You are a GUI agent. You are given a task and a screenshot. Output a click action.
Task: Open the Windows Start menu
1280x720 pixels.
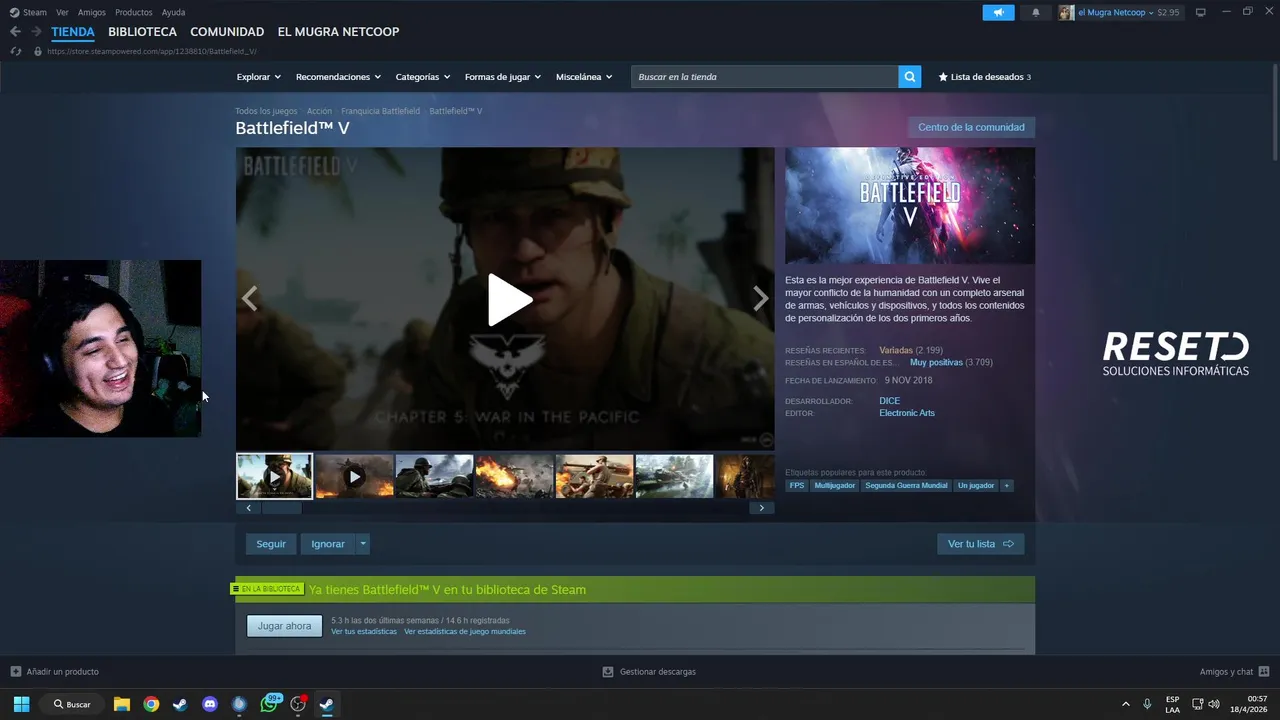click(x=21, y=704)
